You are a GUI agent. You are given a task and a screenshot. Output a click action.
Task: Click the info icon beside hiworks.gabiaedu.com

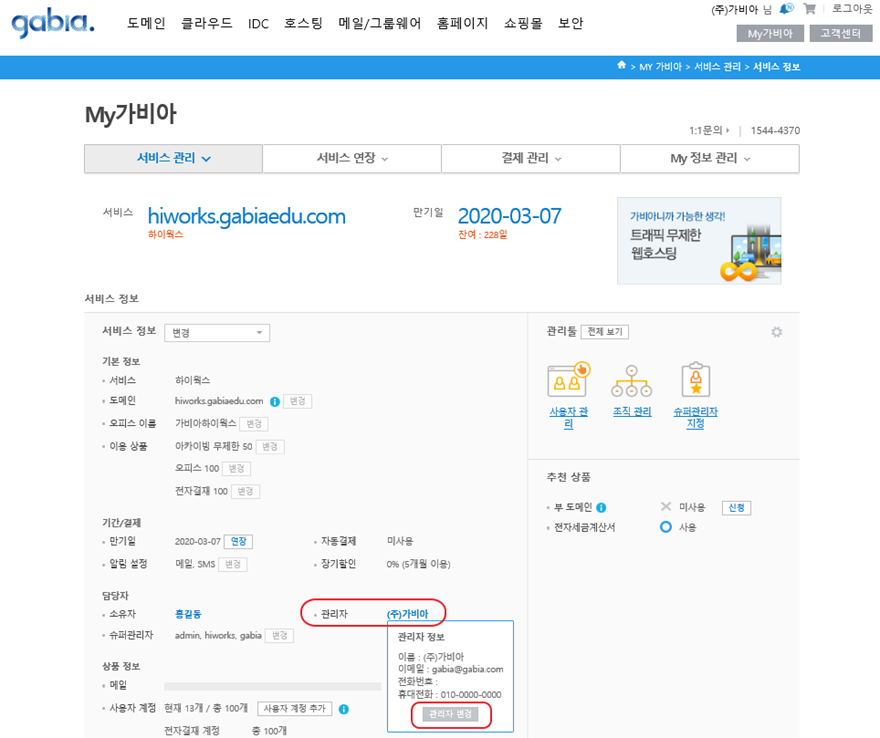pos(274,401)
